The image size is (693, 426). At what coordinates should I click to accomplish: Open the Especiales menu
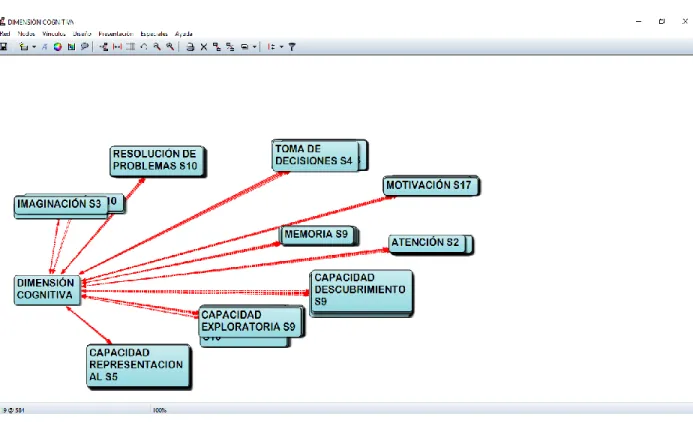(154, 34)
